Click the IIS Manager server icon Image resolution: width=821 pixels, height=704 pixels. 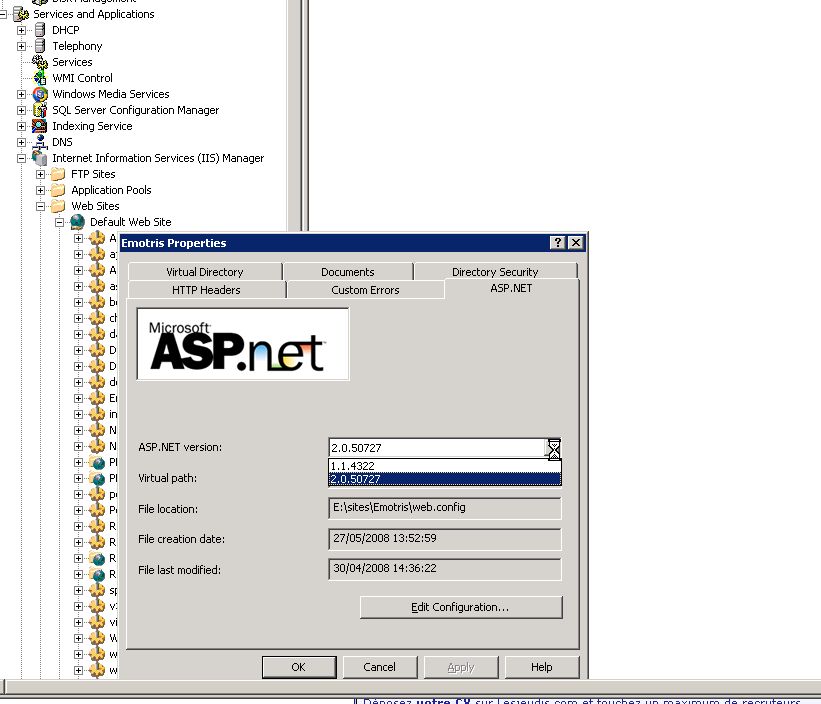(x=40, y=158)
